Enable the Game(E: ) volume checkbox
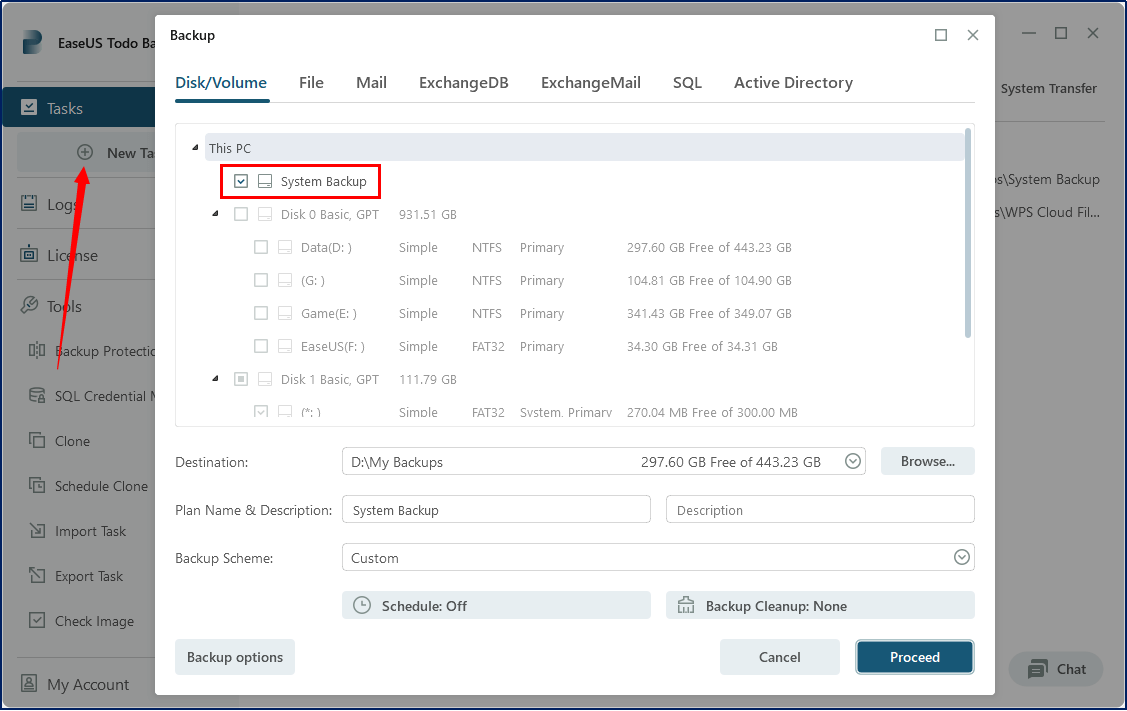Viewport: 1127px width, 711px height. (x=261, y=314)
